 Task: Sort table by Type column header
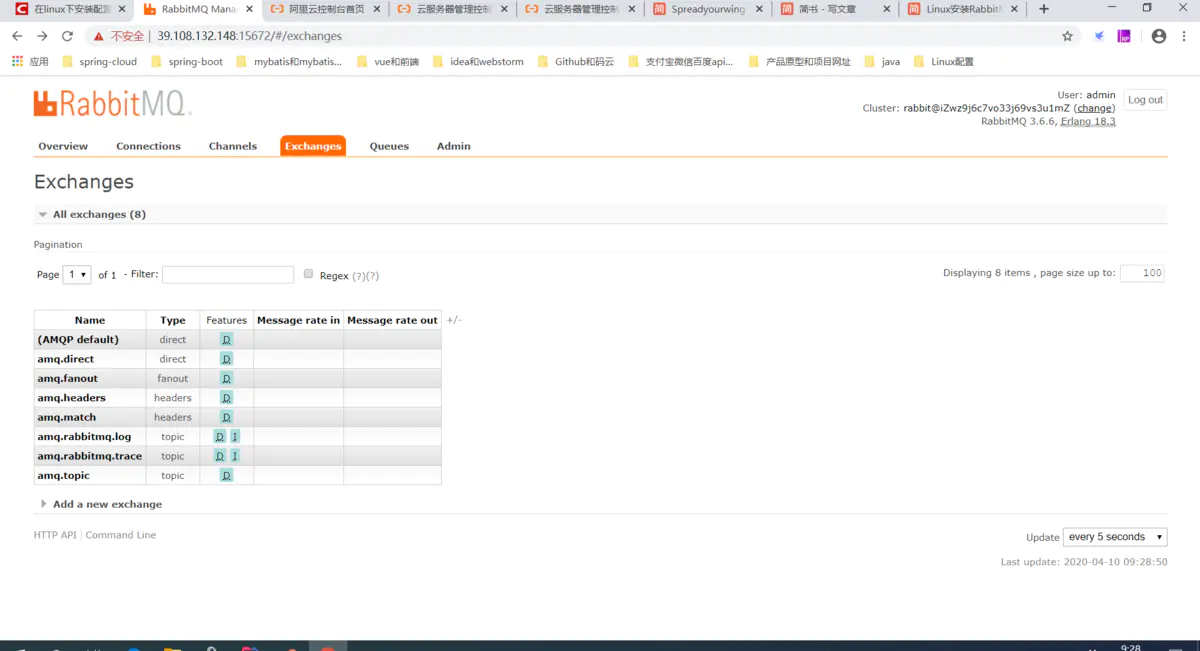pyautogui.click(x=173, y=320)
